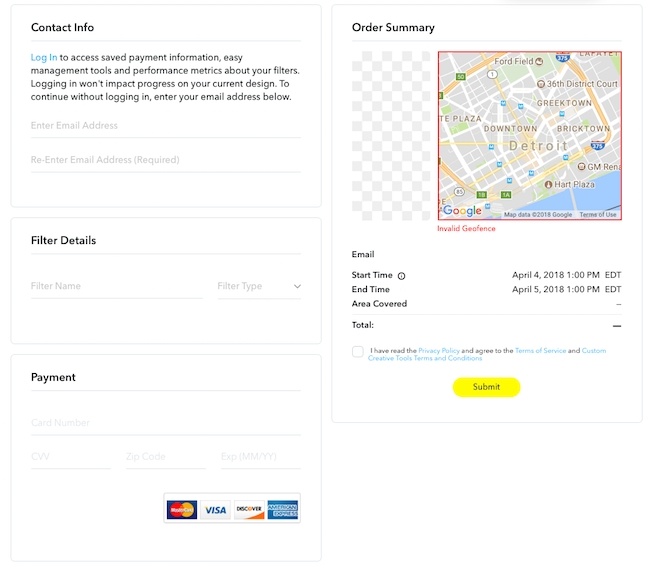Screen dimensions: 650x569
Task: Open the Terms of Service link
Action: coord(541,351)
